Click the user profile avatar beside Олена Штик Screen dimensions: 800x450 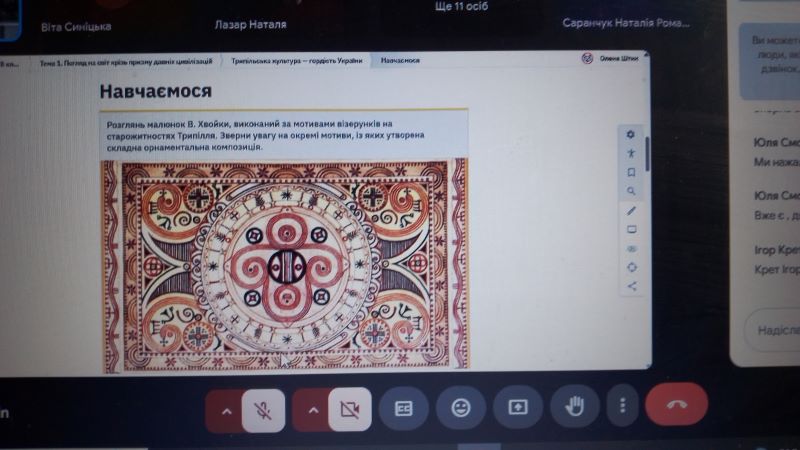(x=587, y=58)
